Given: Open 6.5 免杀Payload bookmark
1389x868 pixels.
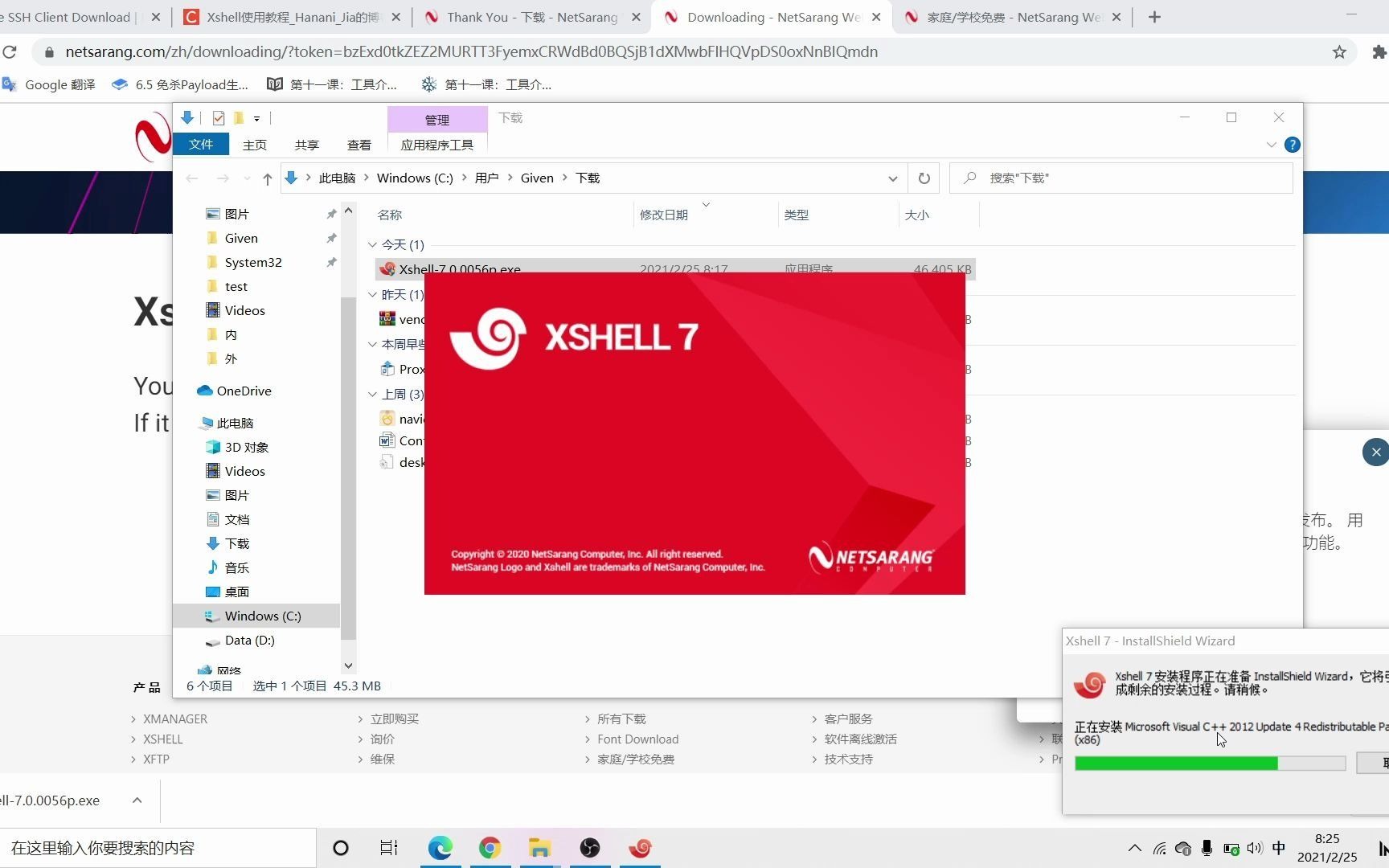Looking at the screenshot, I should [180, 84].
